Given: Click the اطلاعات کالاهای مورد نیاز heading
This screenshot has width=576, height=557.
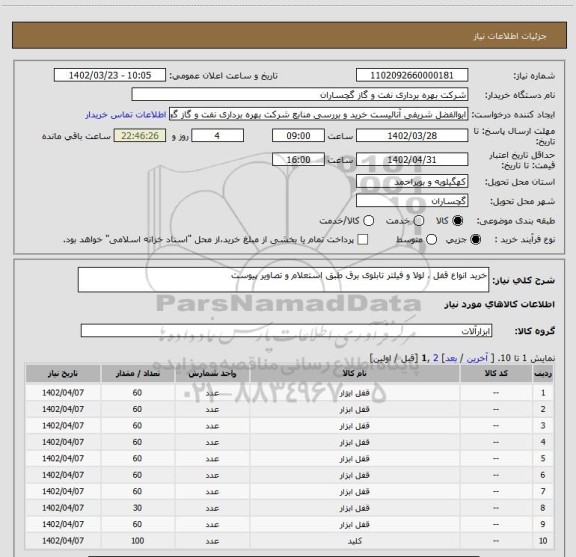Looking at the screenshot, I should point(500,305).
